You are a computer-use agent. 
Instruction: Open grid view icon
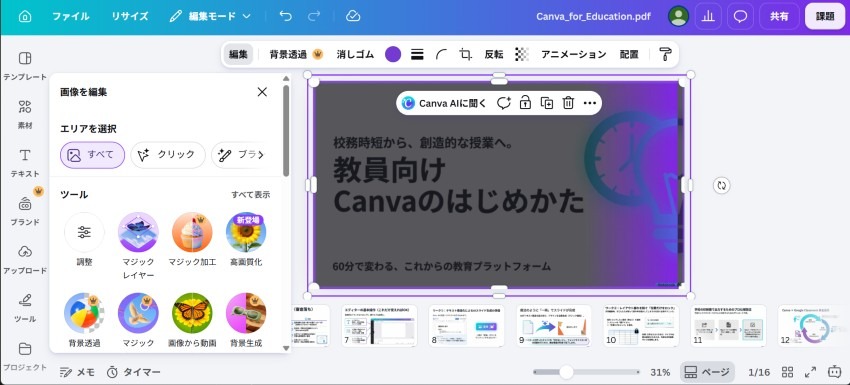[x=787, y=372]
